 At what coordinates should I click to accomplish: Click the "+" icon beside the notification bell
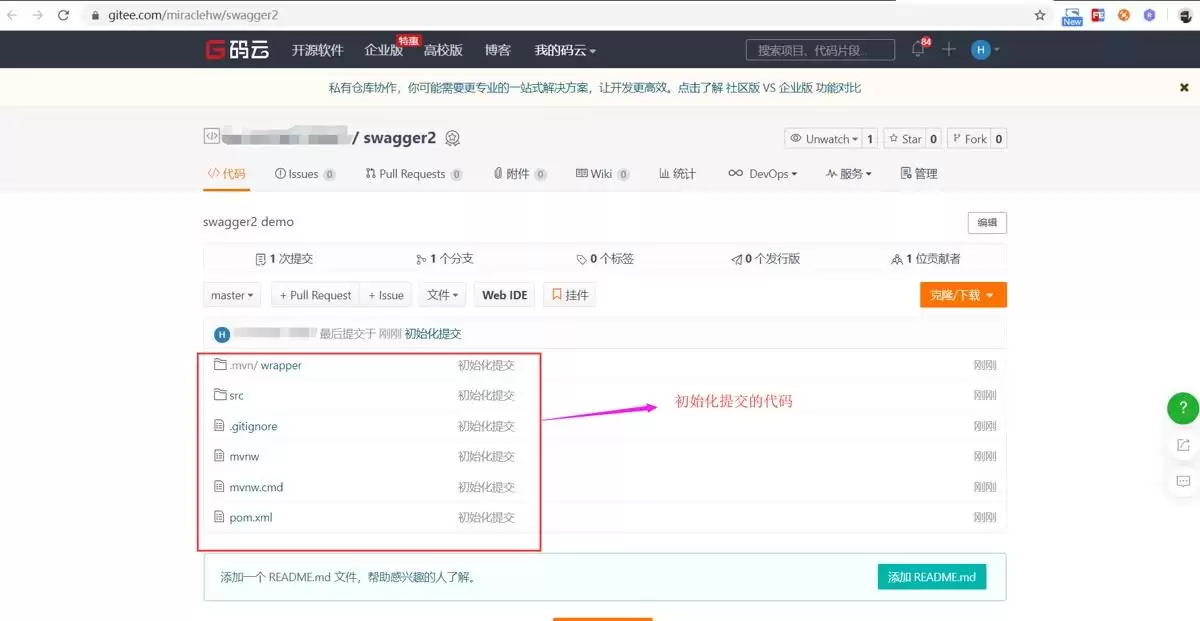click(948, 48)
